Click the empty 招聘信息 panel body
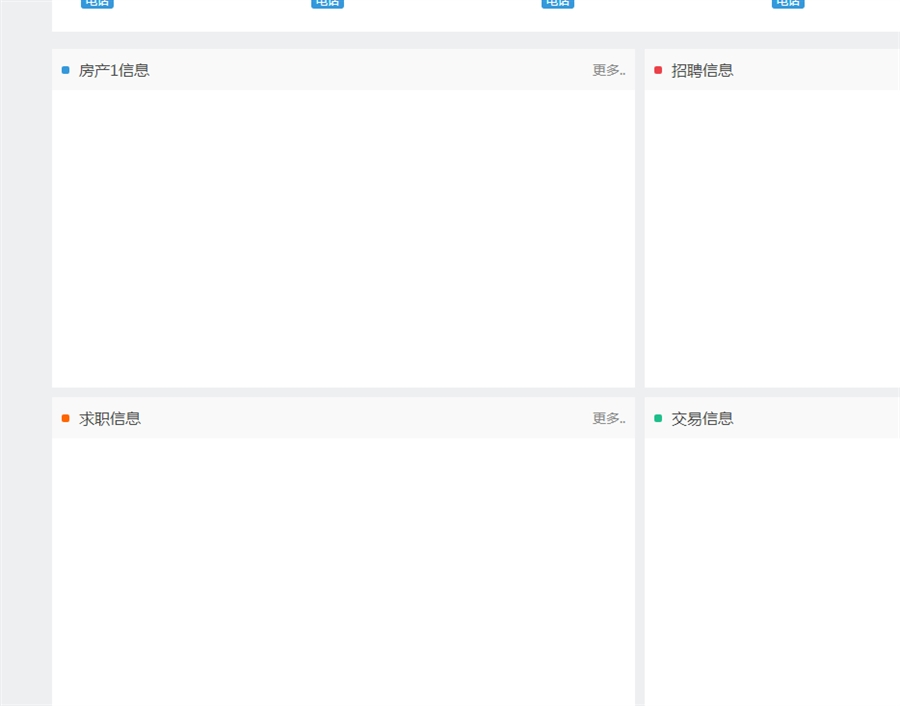 [x=772, y=238]
